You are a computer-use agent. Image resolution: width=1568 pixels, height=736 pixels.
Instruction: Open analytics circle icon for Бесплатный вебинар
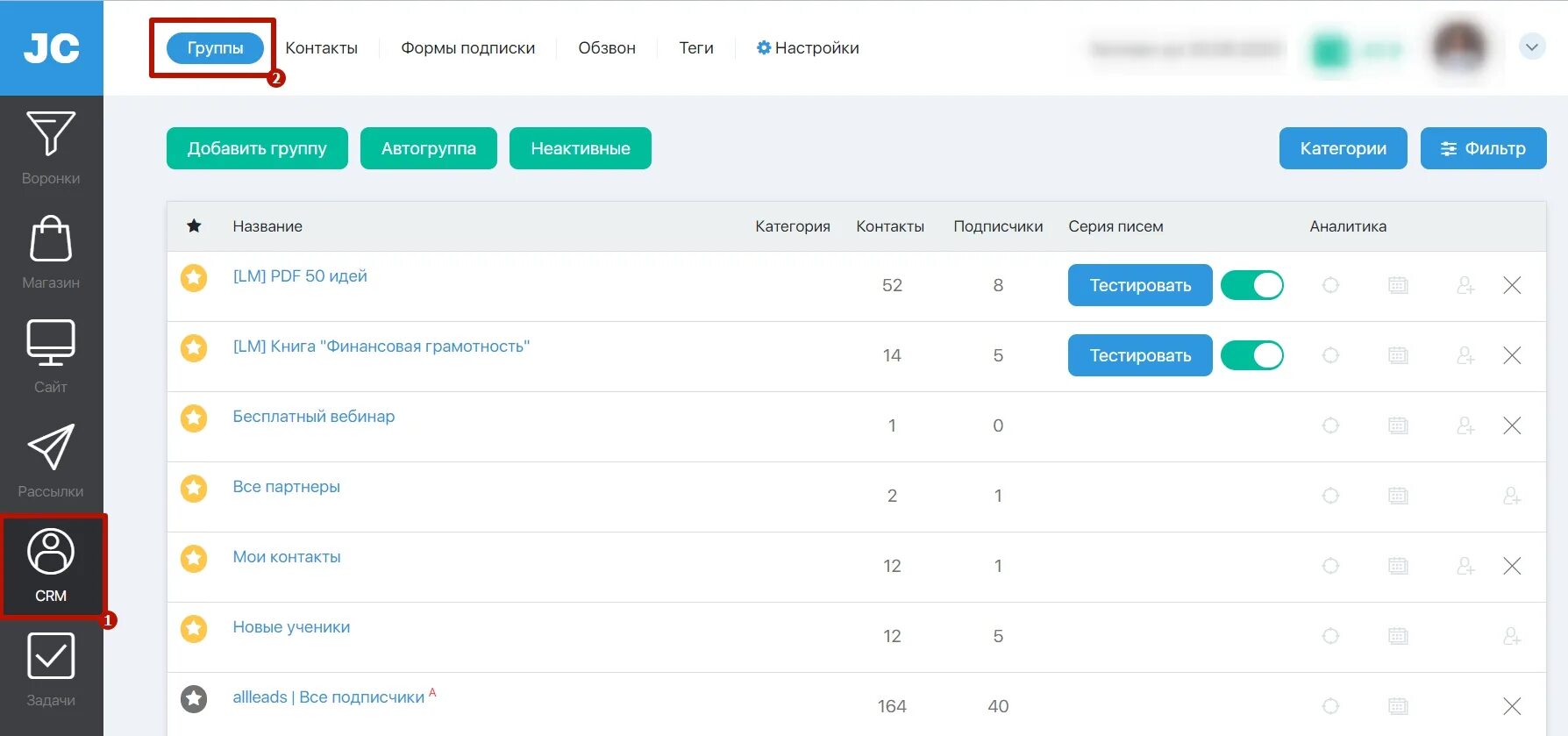pos(1330,425)
